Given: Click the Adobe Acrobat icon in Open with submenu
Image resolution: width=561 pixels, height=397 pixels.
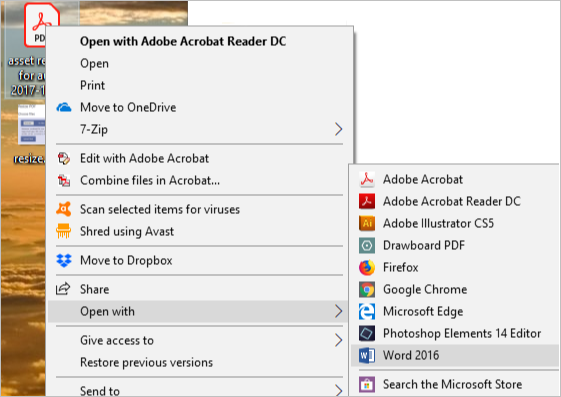Looking at the screenshot, I should point(367,180).
